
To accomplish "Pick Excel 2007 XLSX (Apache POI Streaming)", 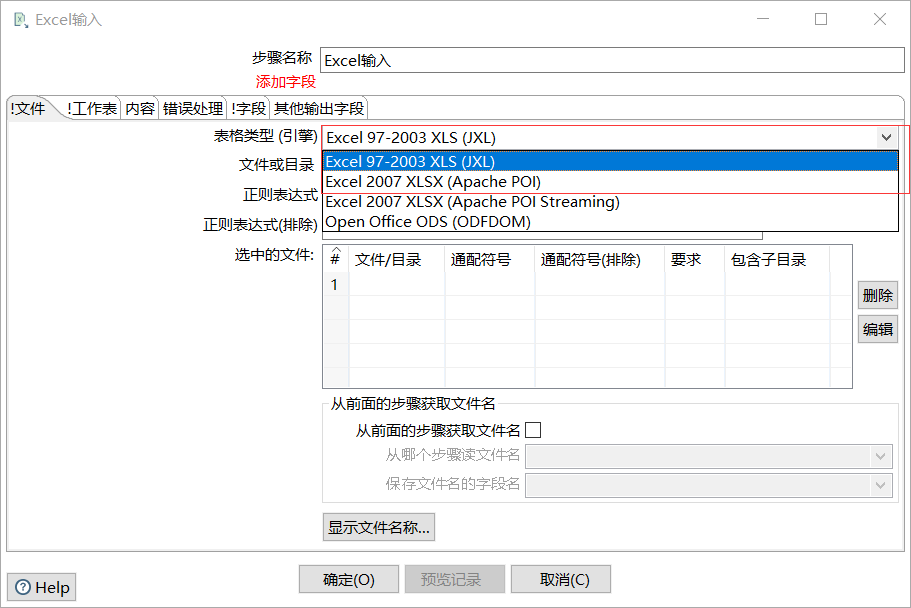I will [610, 202].
